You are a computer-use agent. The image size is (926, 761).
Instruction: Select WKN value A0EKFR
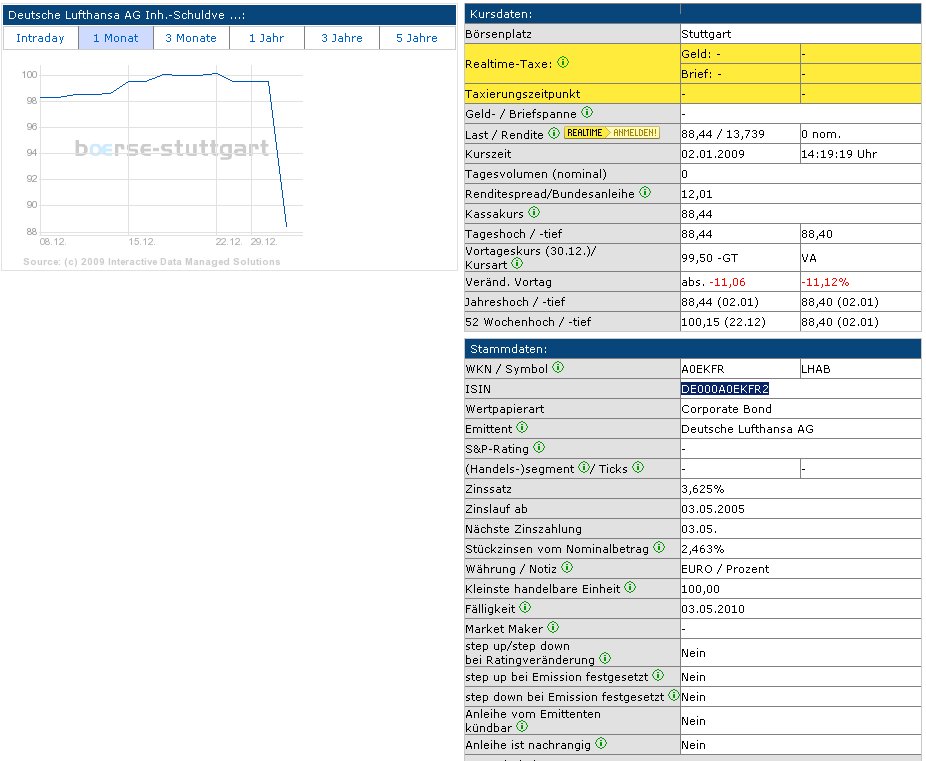pyautogui.click(x=703, y=369)
